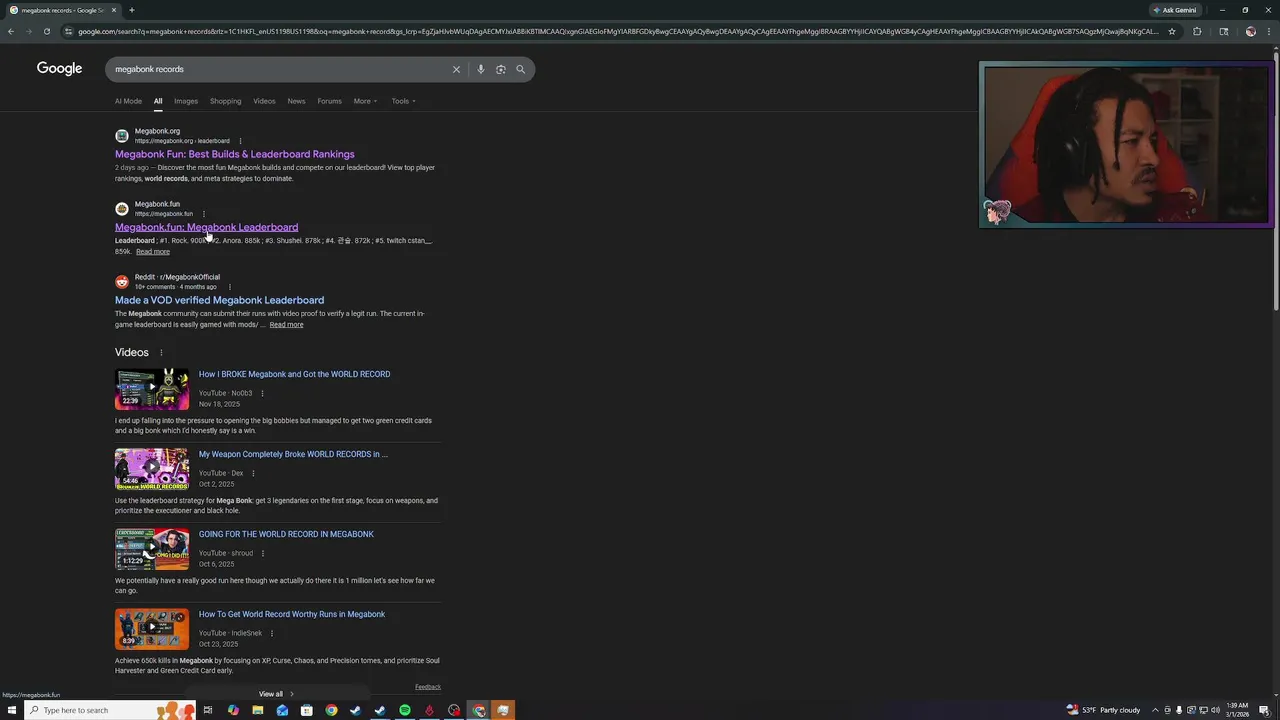The image size is (1280, 720).
Task: Expand Read more under the Reddit result
Action: click(286, 325)
